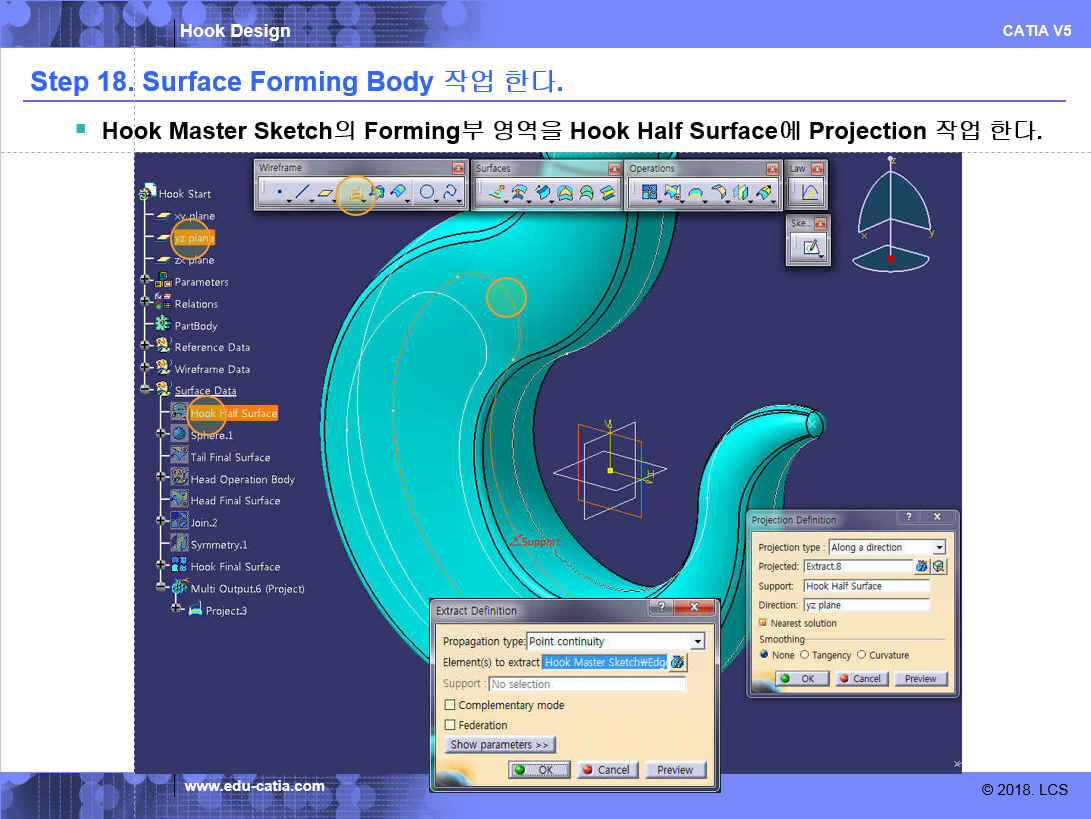Expand the Wireframe Data tree node
Image resolution: width=1091 pixels, height=819 pixels.
[x=146, y=369]
